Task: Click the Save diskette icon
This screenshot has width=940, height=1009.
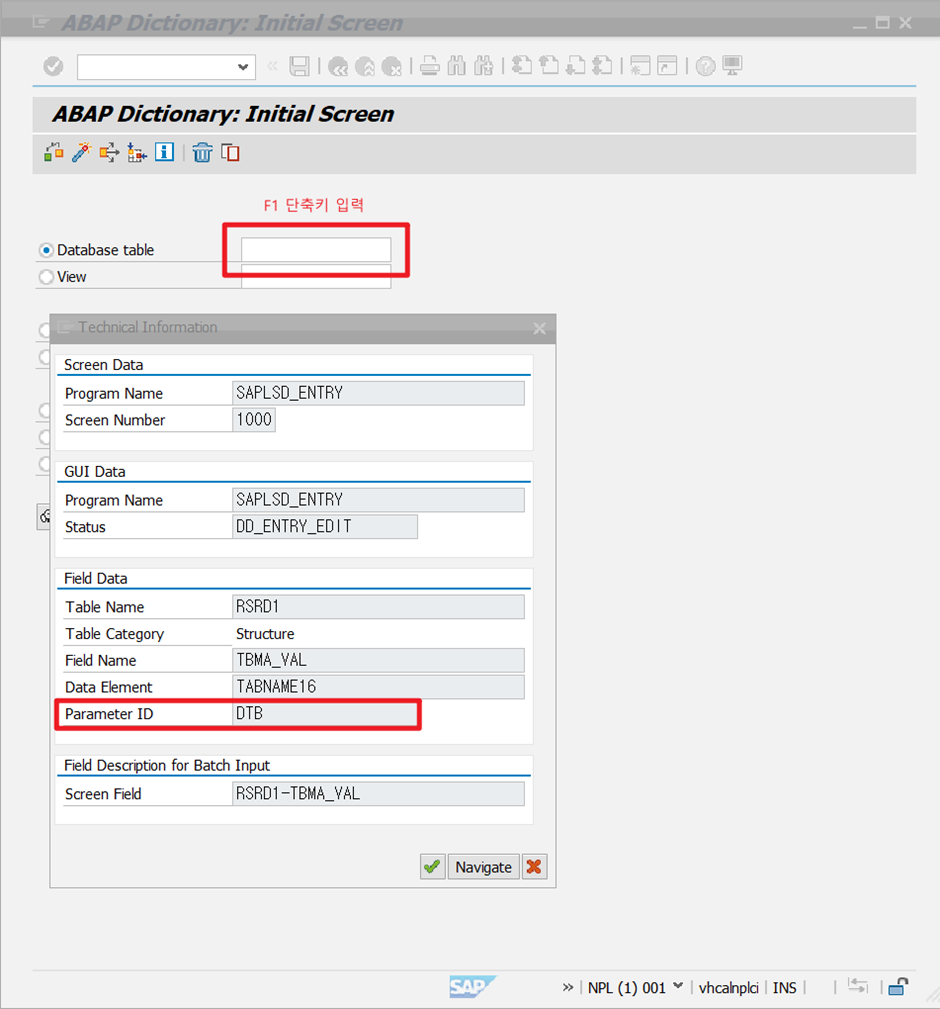Action: tap(299, 66)
